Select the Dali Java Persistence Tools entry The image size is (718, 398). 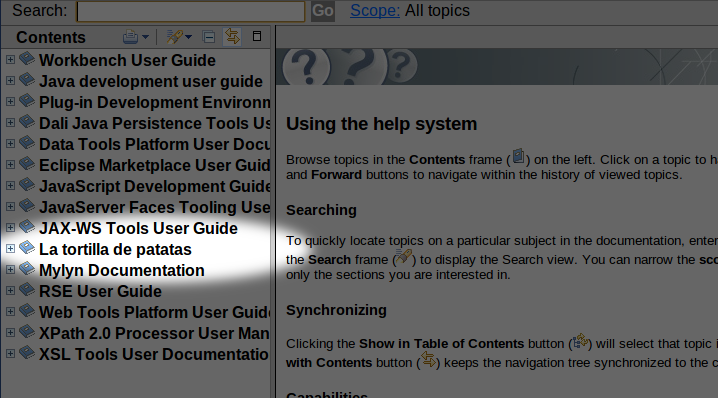(155, 124)
